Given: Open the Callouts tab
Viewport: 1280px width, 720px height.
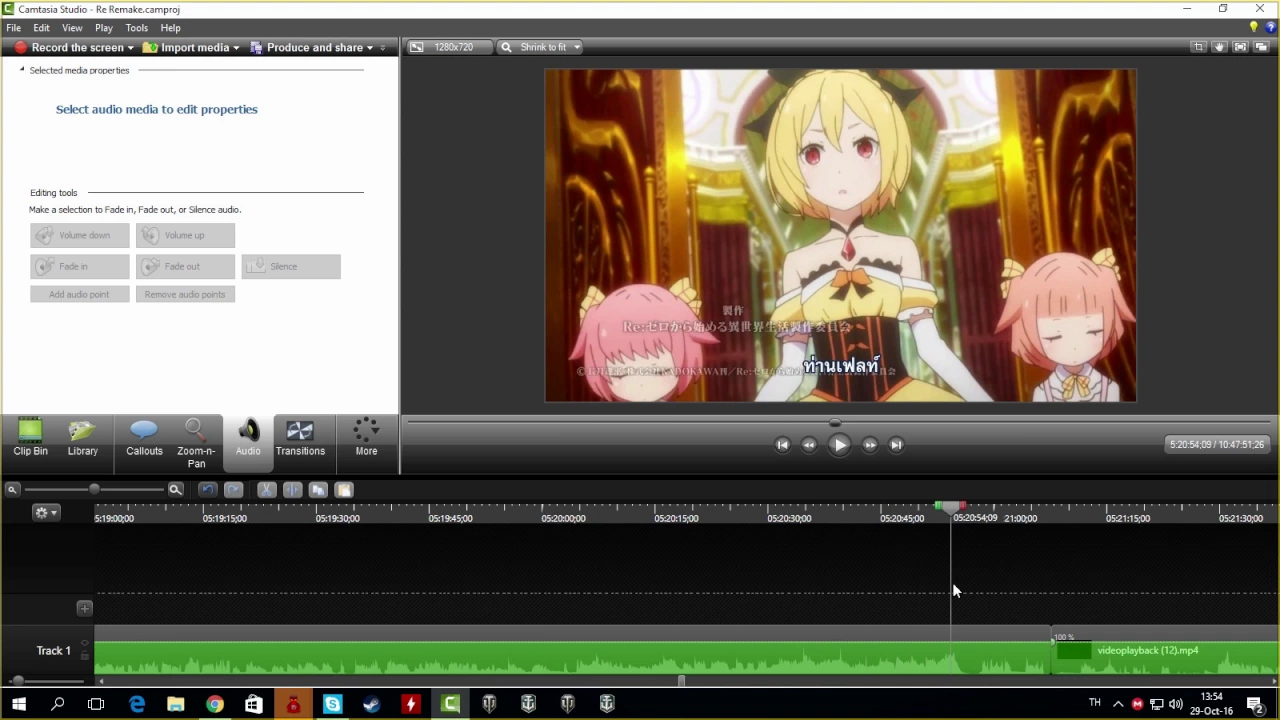Looking at the screenshot, I should tap(144, 438).
